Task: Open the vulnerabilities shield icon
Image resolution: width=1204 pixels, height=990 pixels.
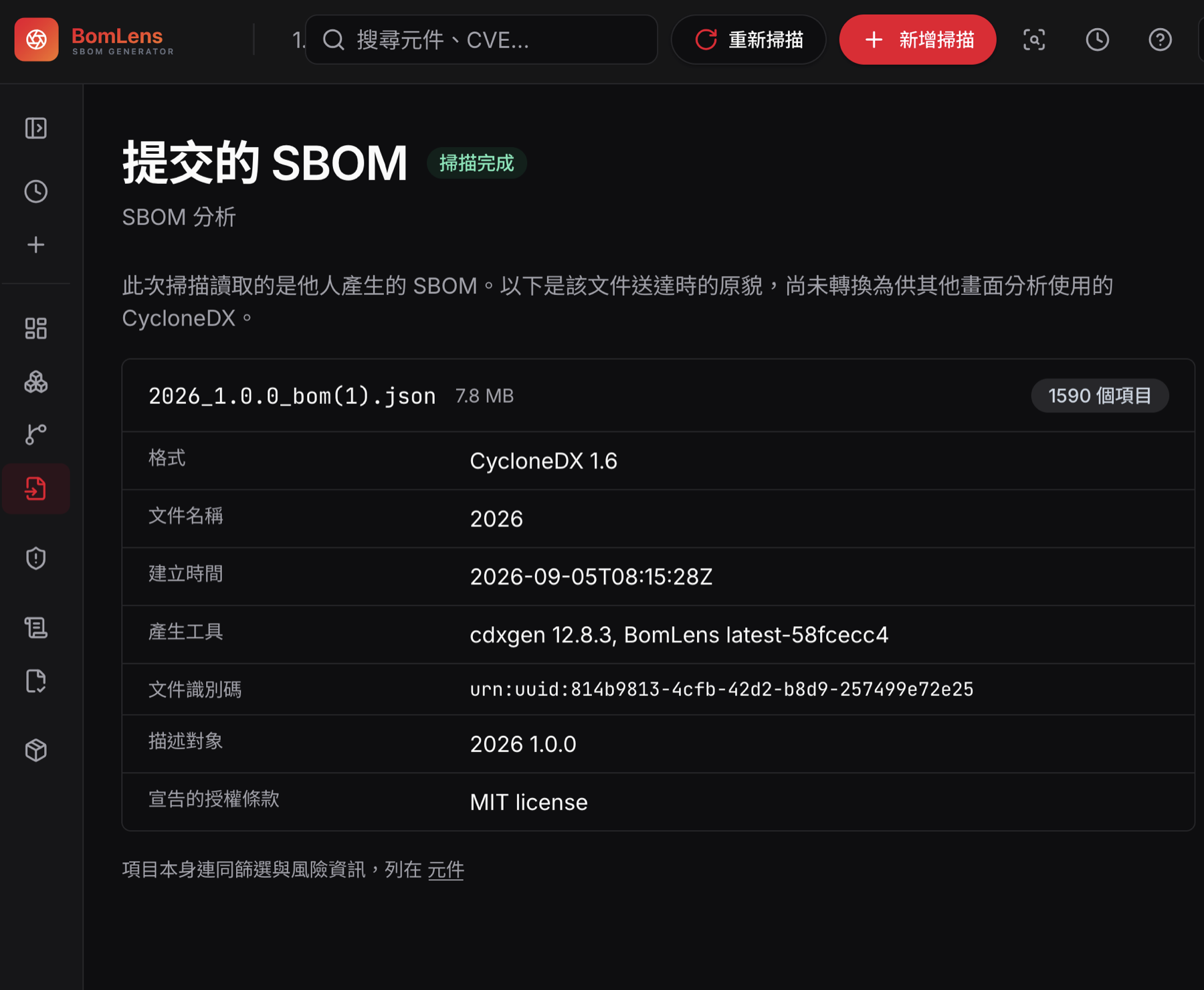Action: click(36, 559)
